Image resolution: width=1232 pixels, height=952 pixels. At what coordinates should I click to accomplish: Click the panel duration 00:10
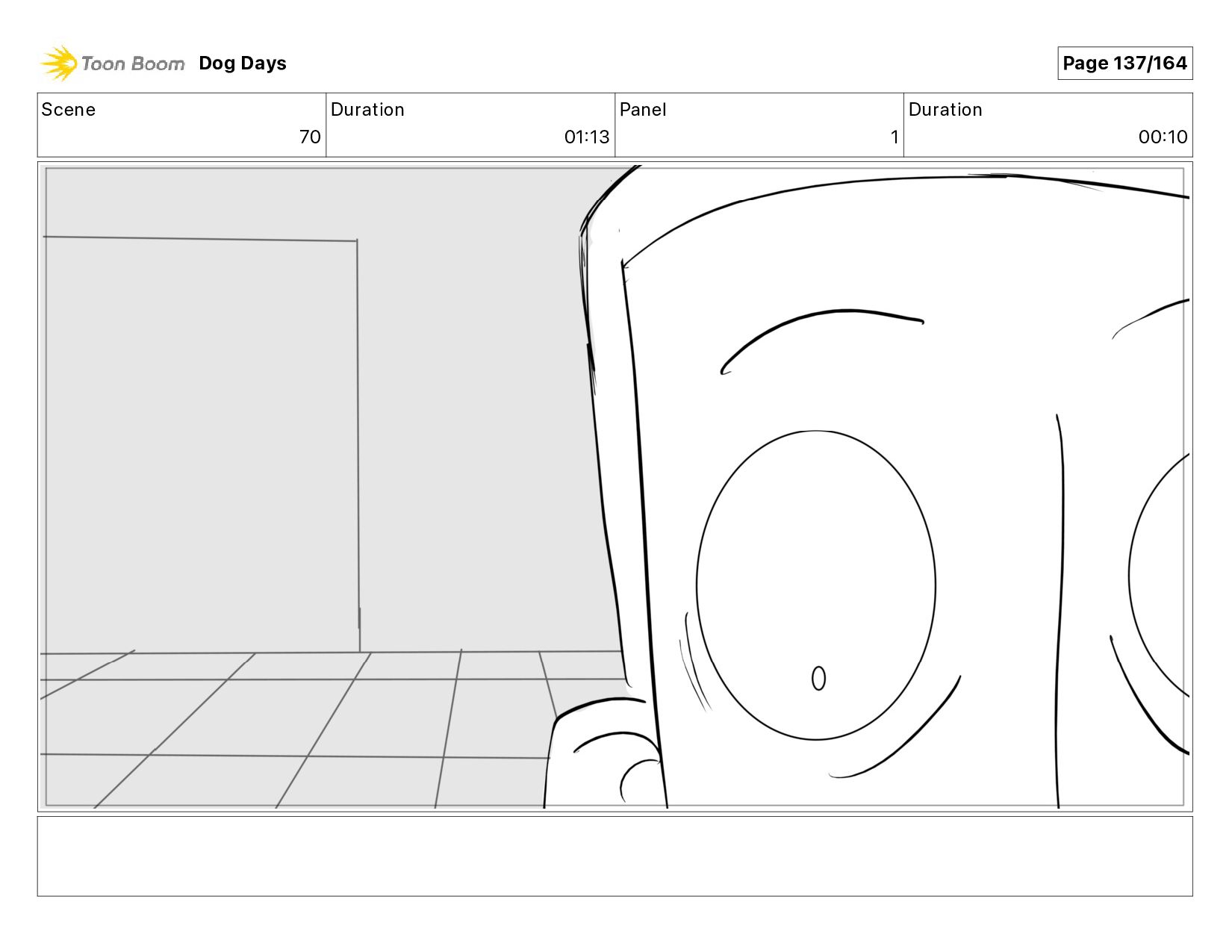(x=1163, y=137)
